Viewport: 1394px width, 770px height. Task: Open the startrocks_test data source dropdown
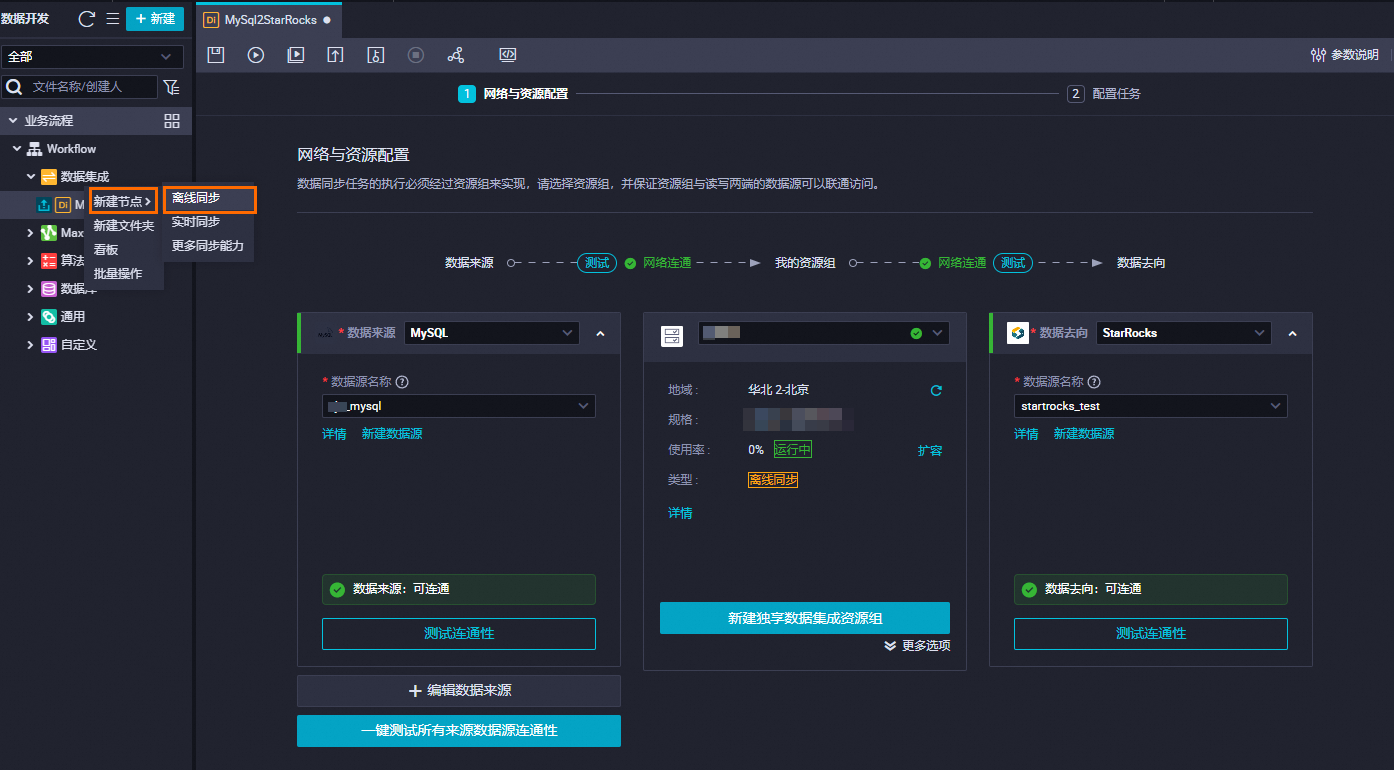[1151, 406]
